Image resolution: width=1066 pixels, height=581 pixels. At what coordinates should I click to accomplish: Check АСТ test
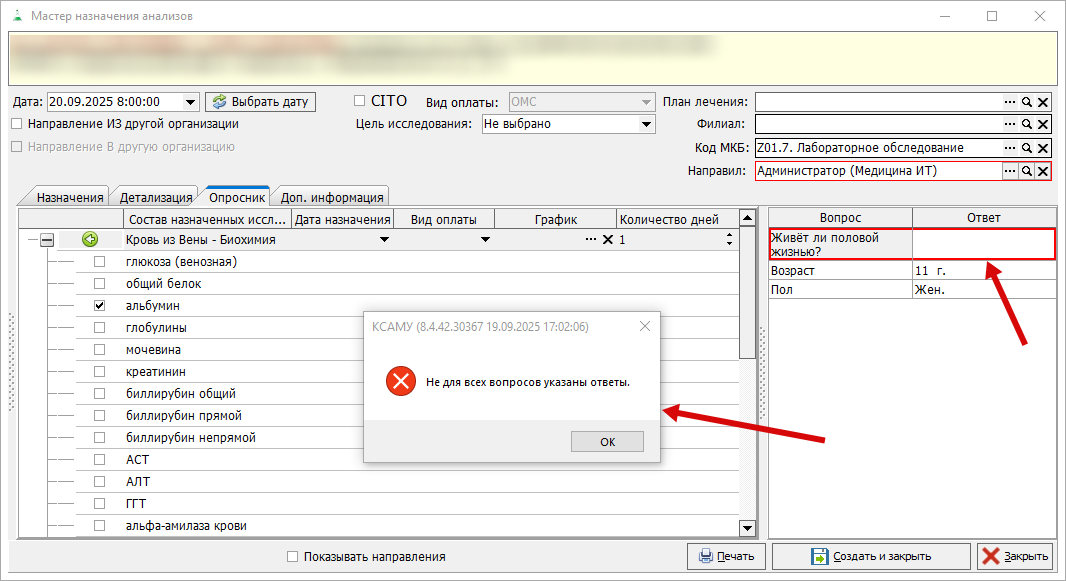point(99,459)
